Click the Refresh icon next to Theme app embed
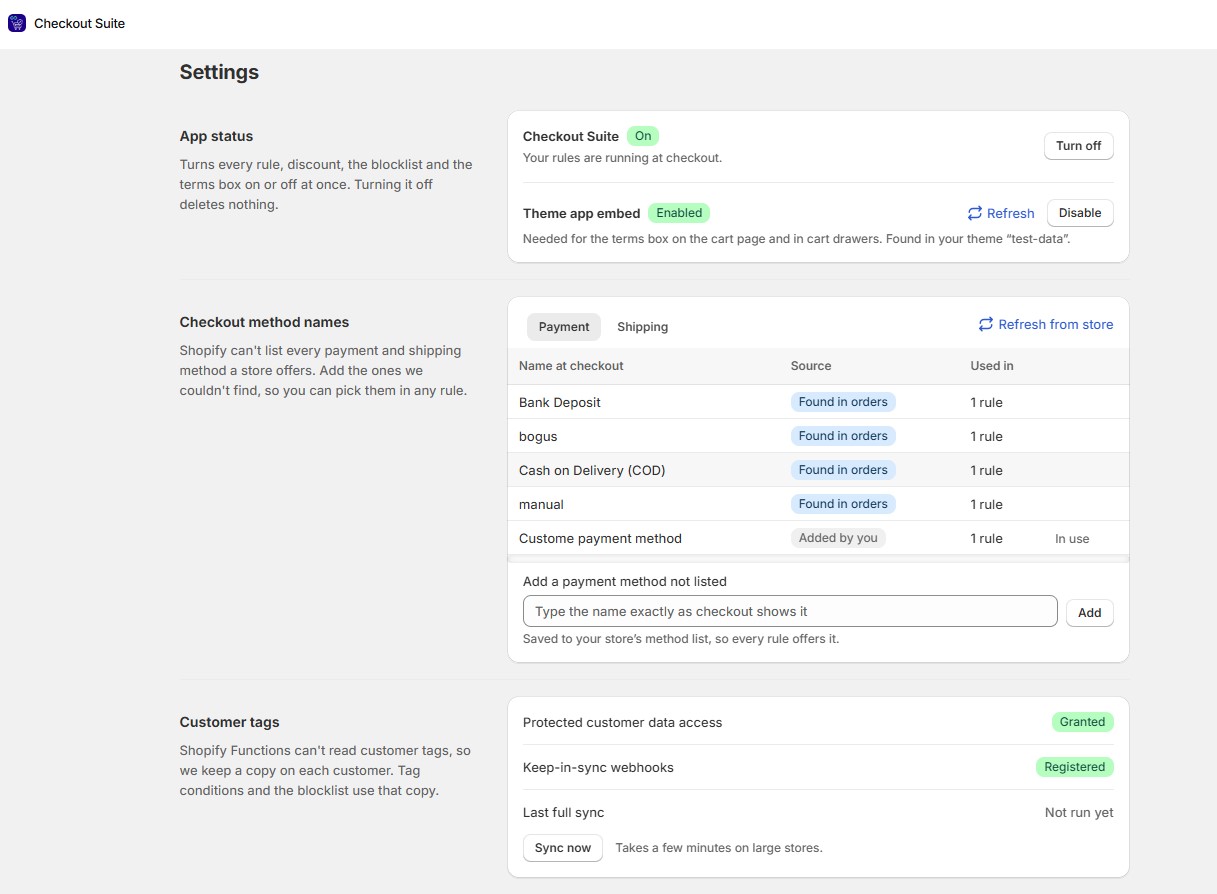The image size is (1217, 894). point(975,213)
